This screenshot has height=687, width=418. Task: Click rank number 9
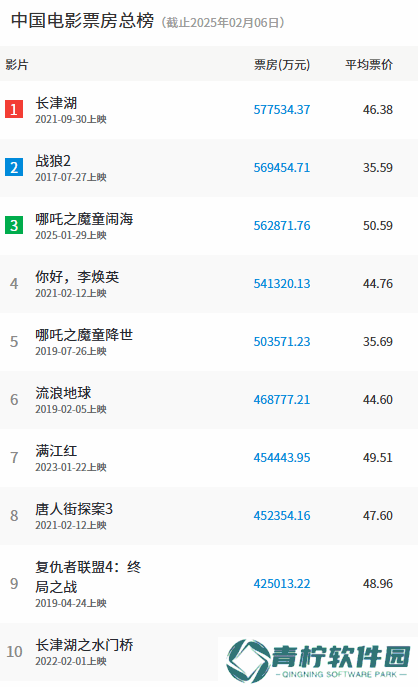click(x=14, y=584)
